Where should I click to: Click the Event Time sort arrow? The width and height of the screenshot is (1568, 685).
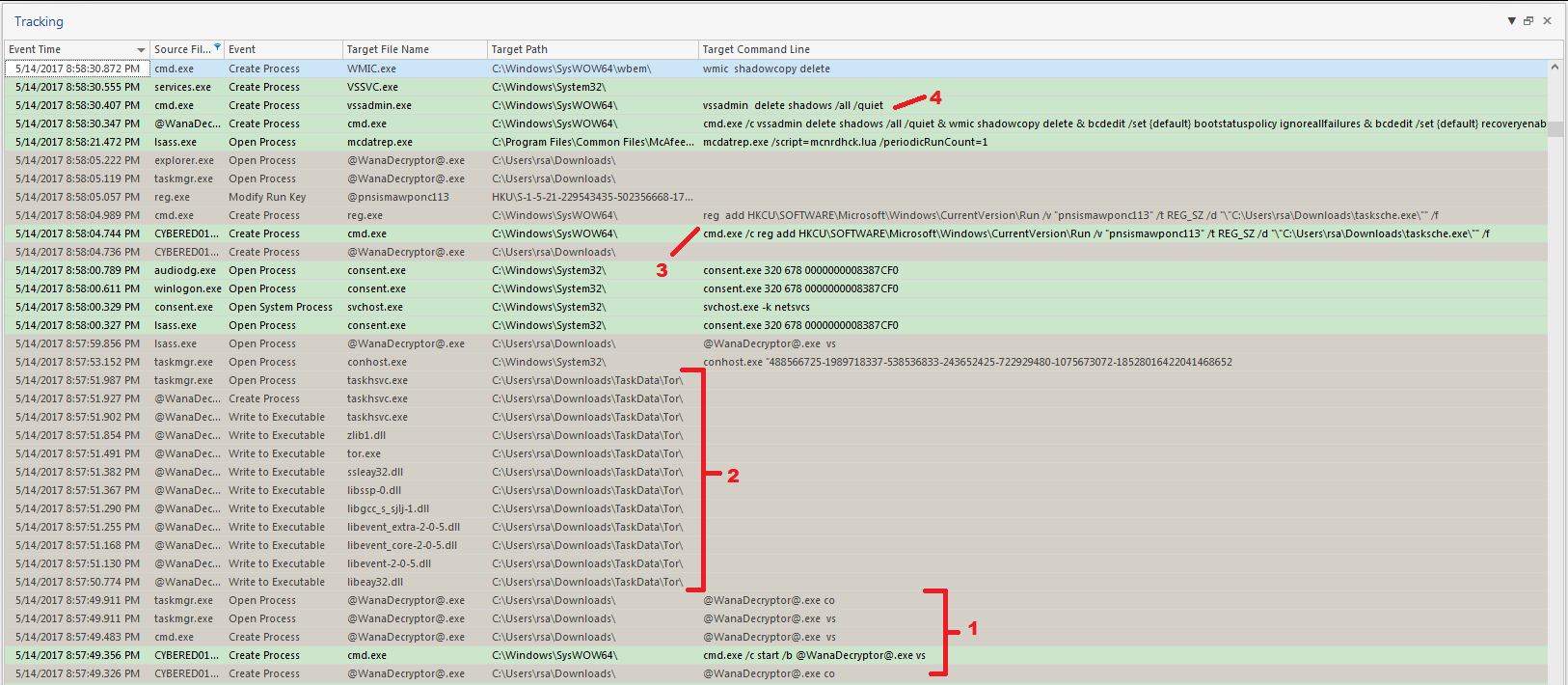pos(141,50)
